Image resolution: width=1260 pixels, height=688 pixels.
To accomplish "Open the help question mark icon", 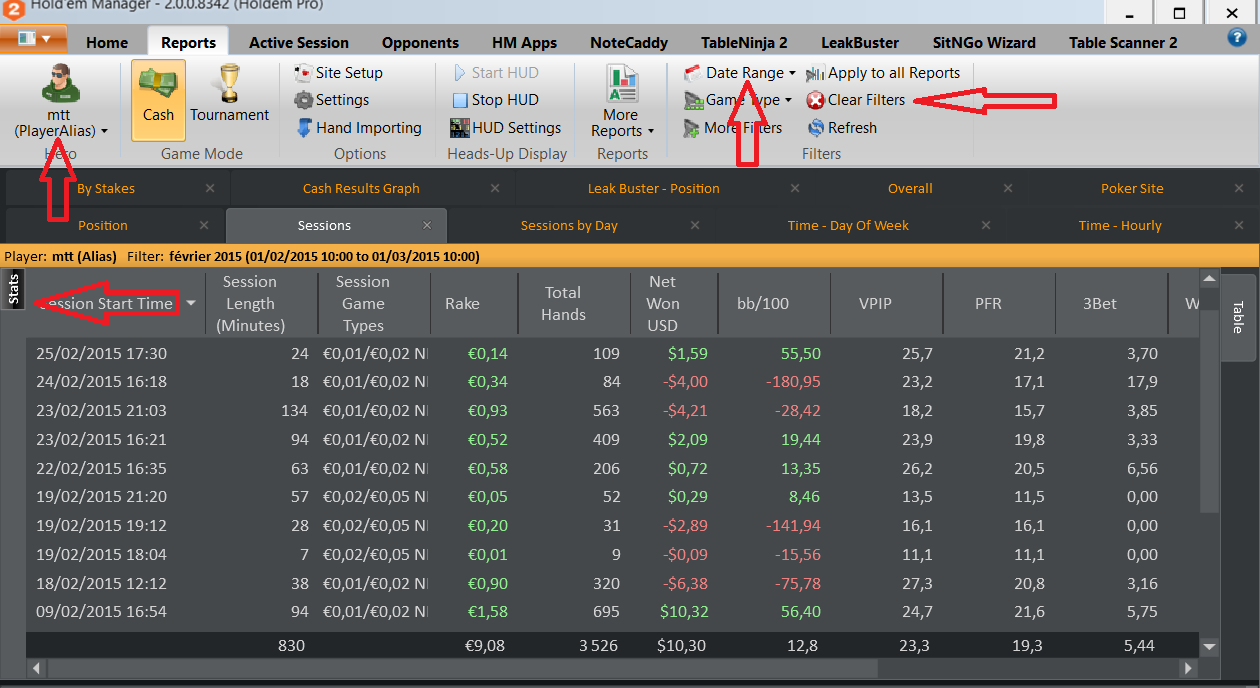I will click(x=1236, y=38).
